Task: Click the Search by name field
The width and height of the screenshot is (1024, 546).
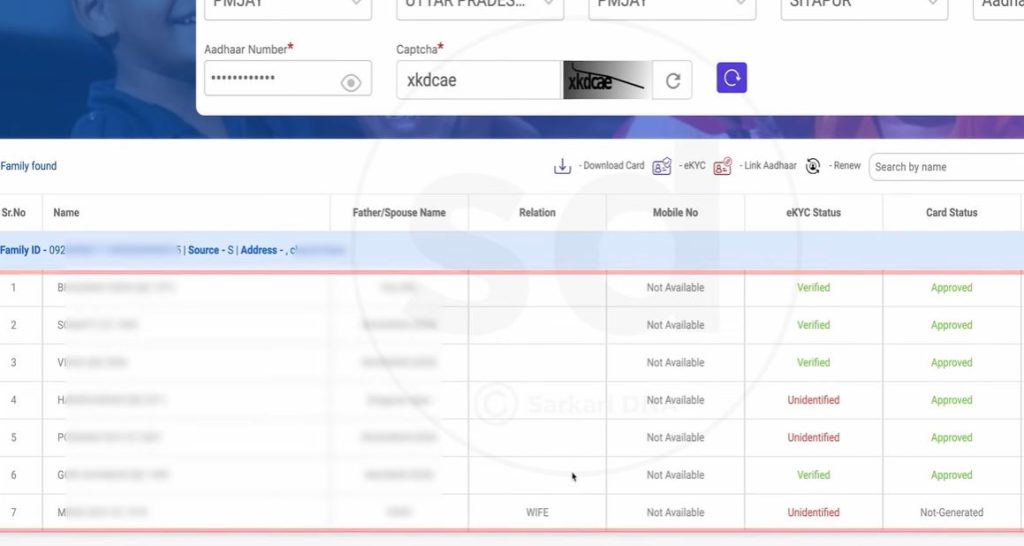Action: point(946,167)
